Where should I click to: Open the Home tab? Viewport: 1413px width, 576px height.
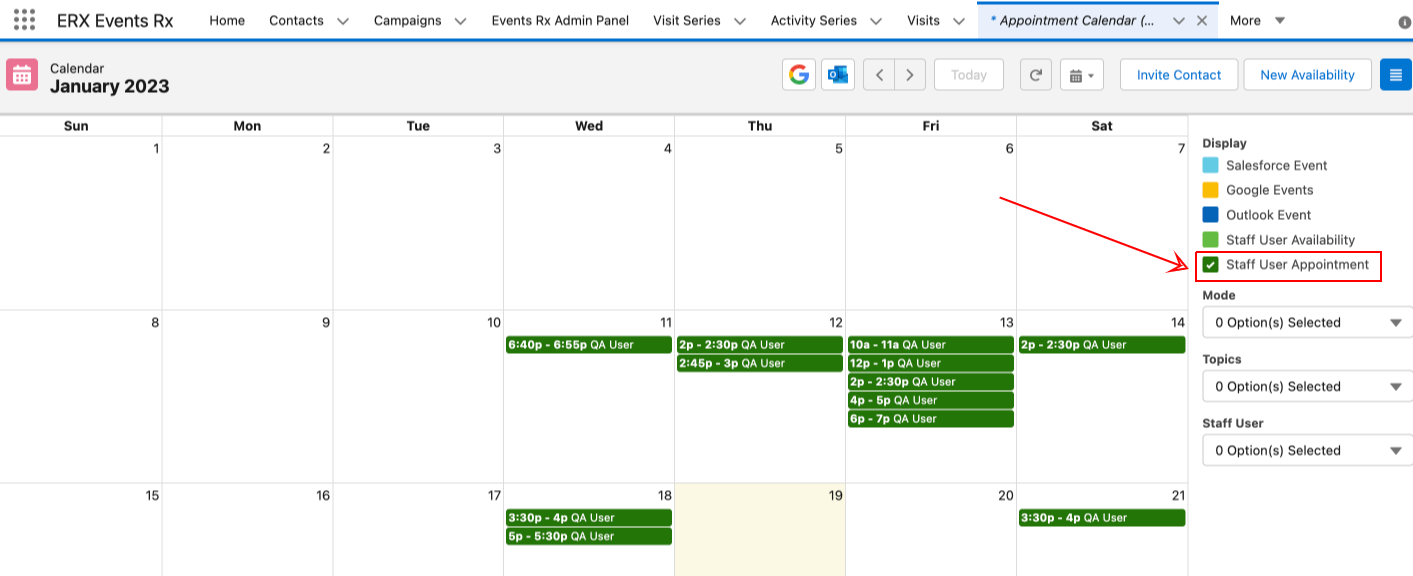click(x=227, y=20)
